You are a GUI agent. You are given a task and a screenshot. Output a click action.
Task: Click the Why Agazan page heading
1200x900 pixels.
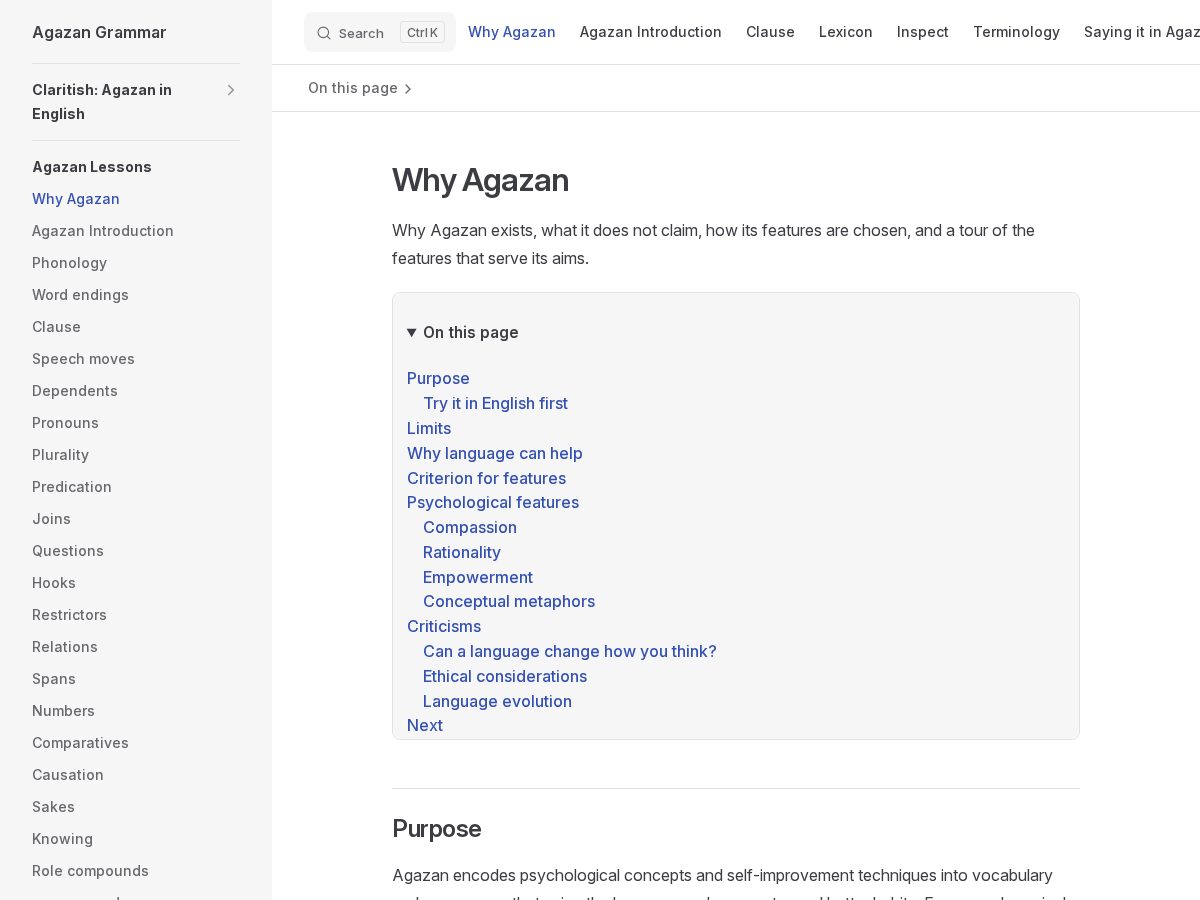480,180
